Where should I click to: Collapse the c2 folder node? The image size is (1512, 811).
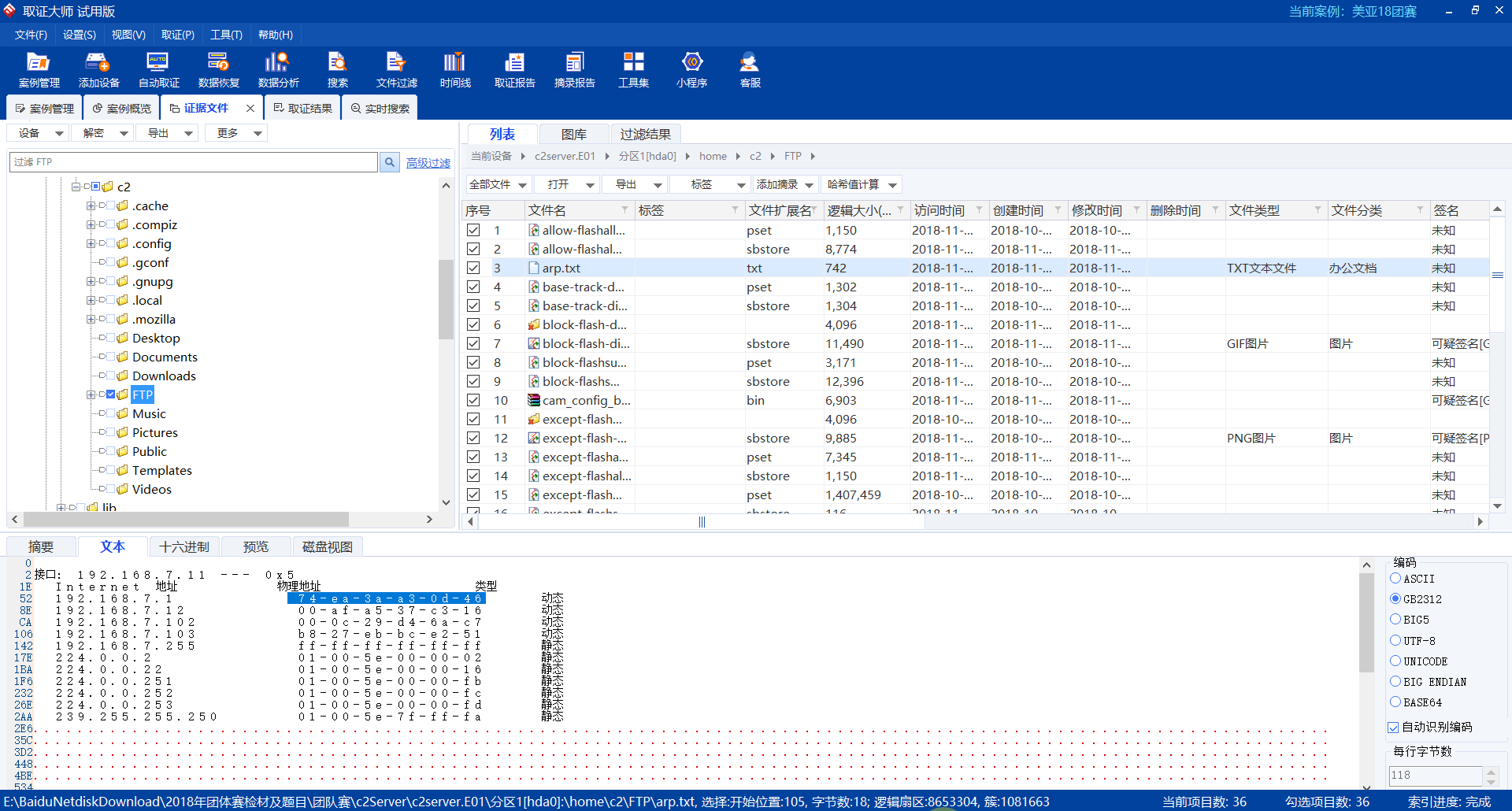[76, 187]
